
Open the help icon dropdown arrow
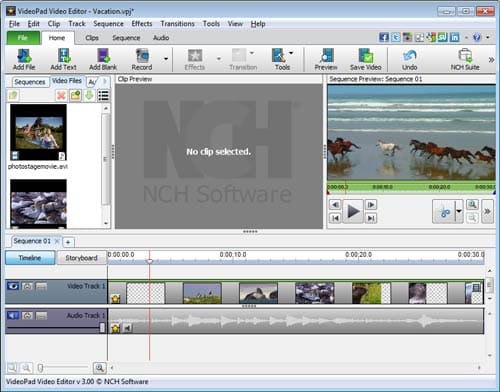[488, 37]
